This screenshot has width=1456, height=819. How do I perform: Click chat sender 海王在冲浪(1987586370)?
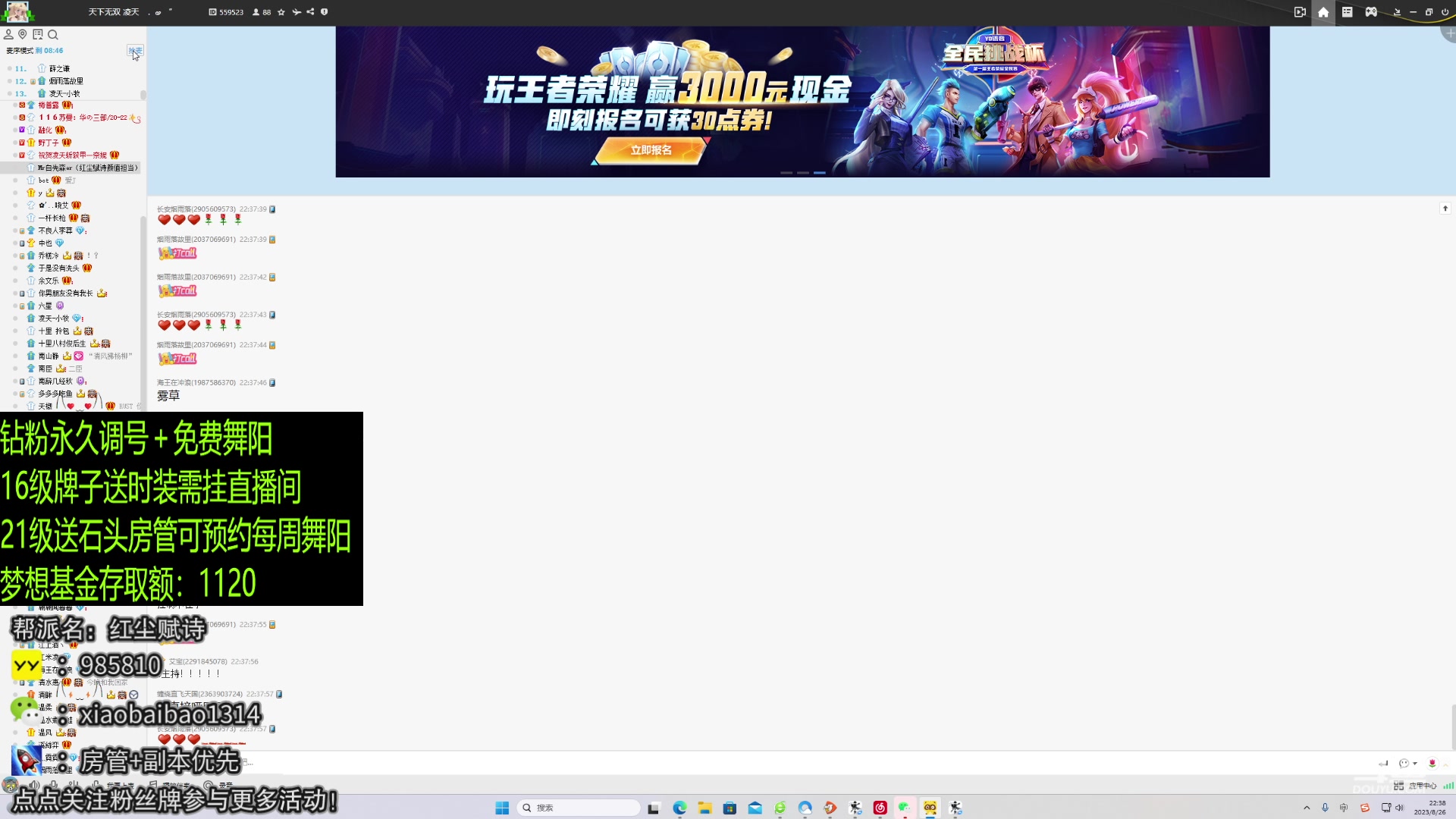click(x=196, y=383)
